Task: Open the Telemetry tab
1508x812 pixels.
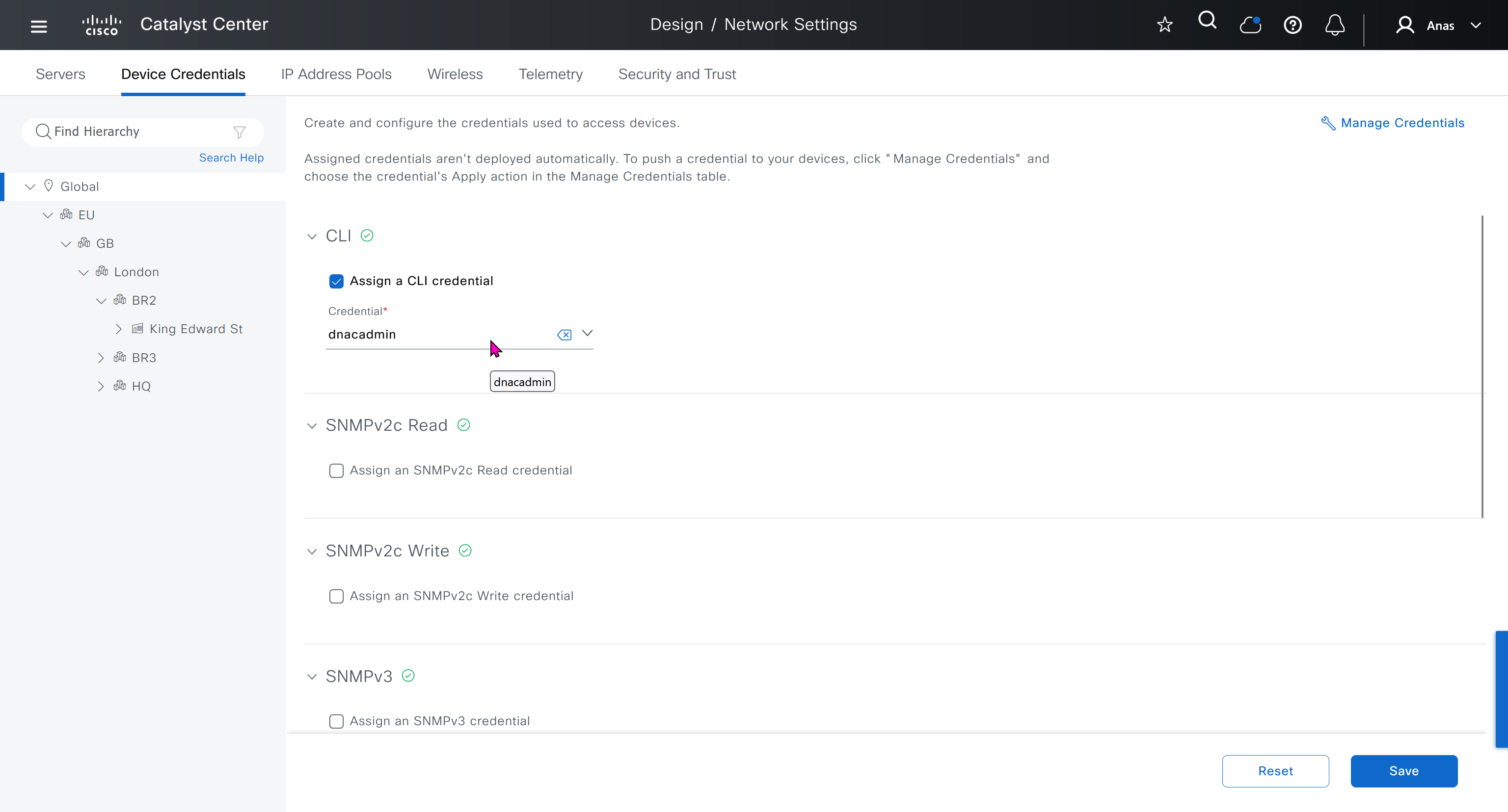Action: [x=550, y=74]
